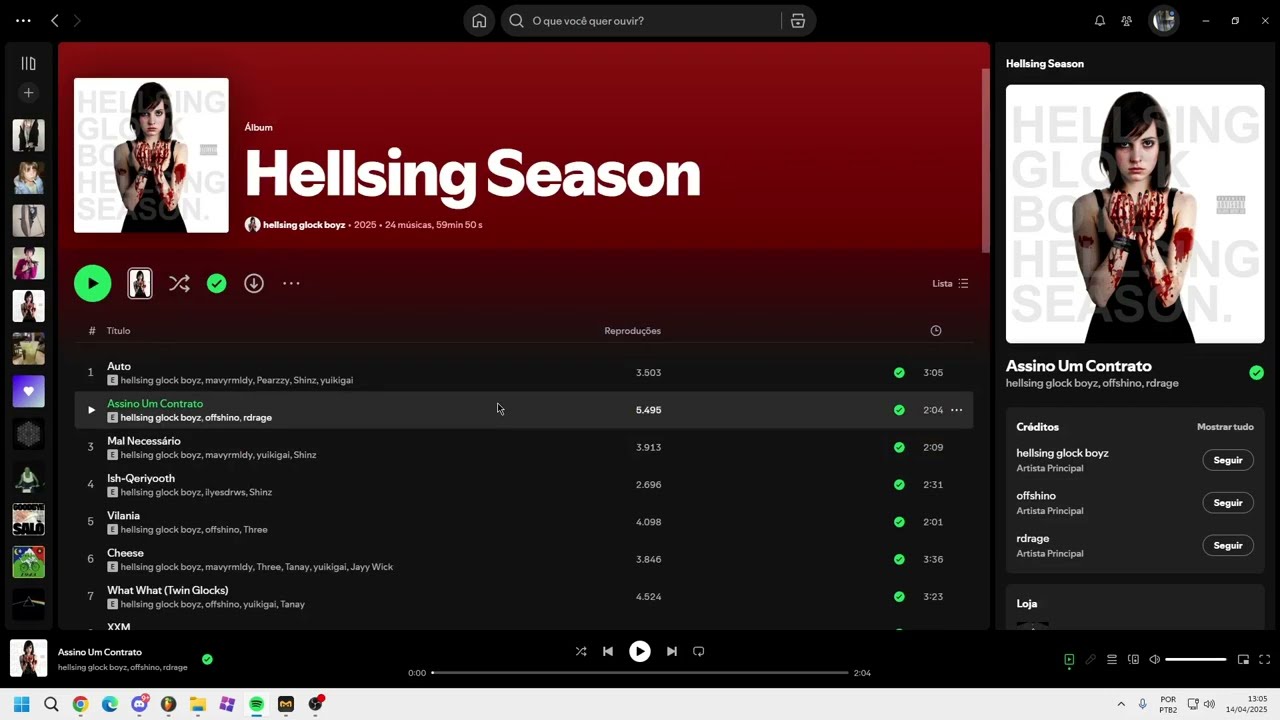Toggle saved checkmark for Auto
Image resolution: width=1280 pixels, height=720 pixels.
899,372
